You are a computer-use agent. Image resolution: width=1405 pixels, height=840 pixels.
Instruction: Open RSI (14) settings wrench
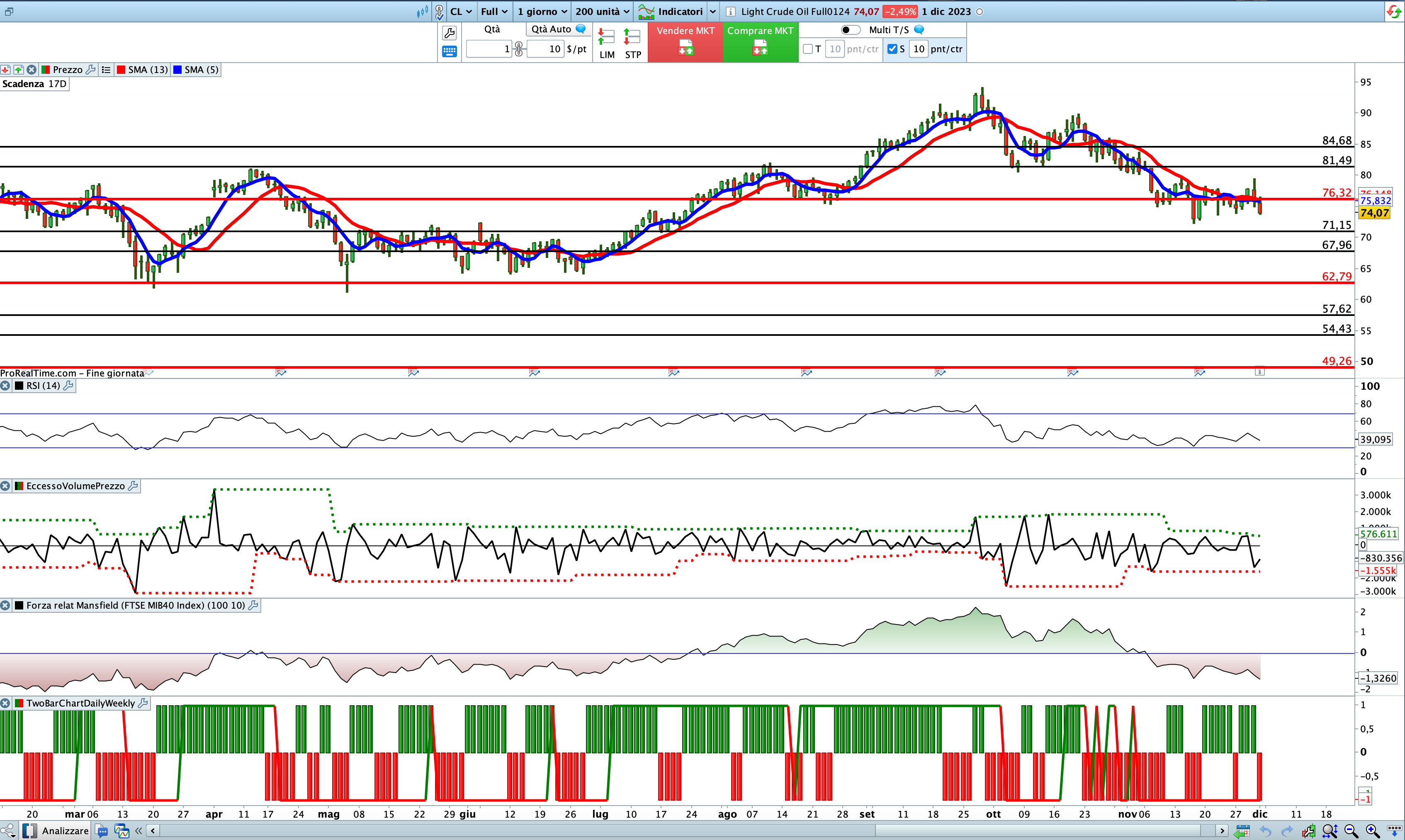click(68, 386)
